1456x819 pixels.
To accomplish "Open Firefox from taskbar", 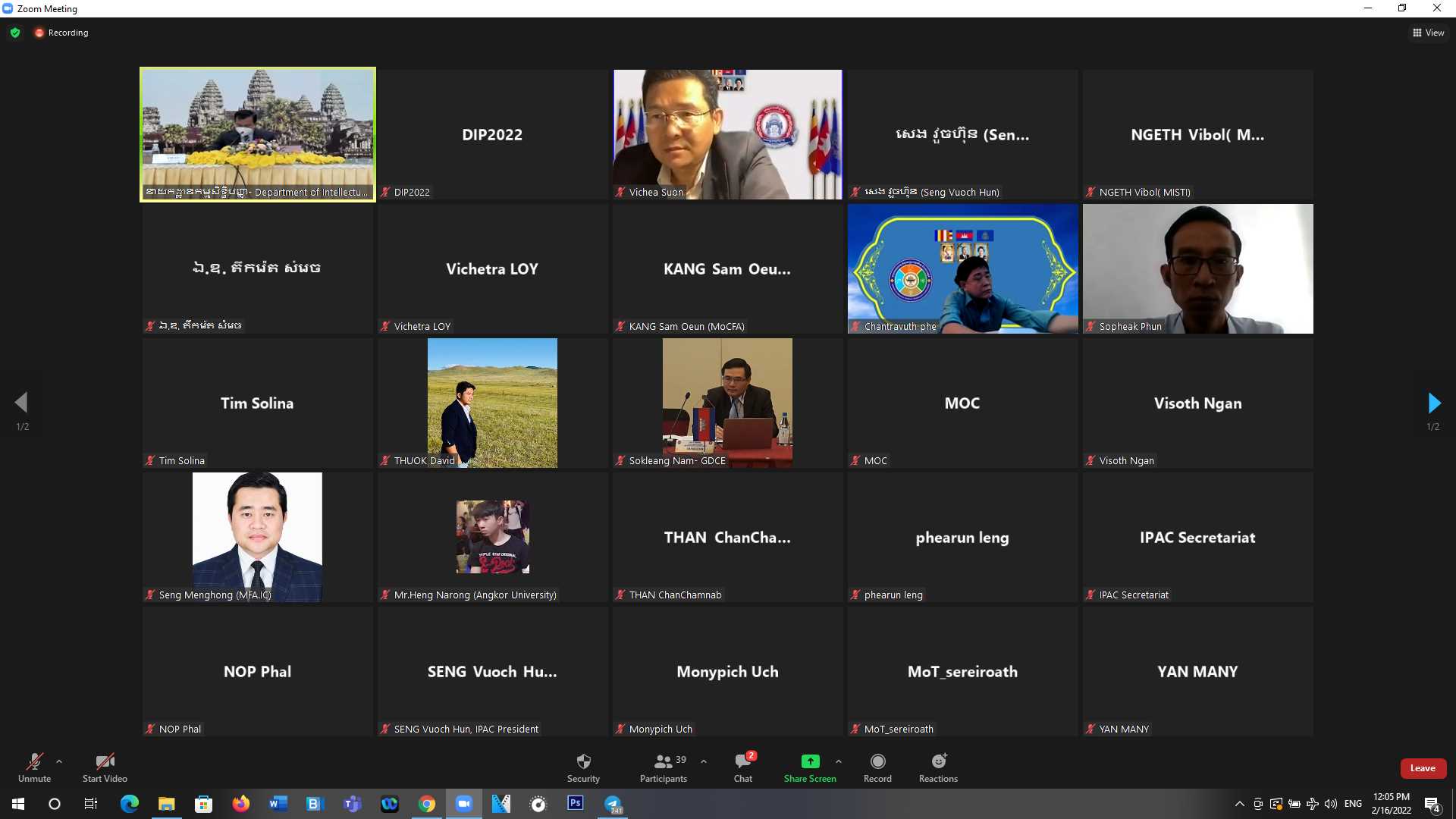I will pyautogui.click(x=241, y=804).
